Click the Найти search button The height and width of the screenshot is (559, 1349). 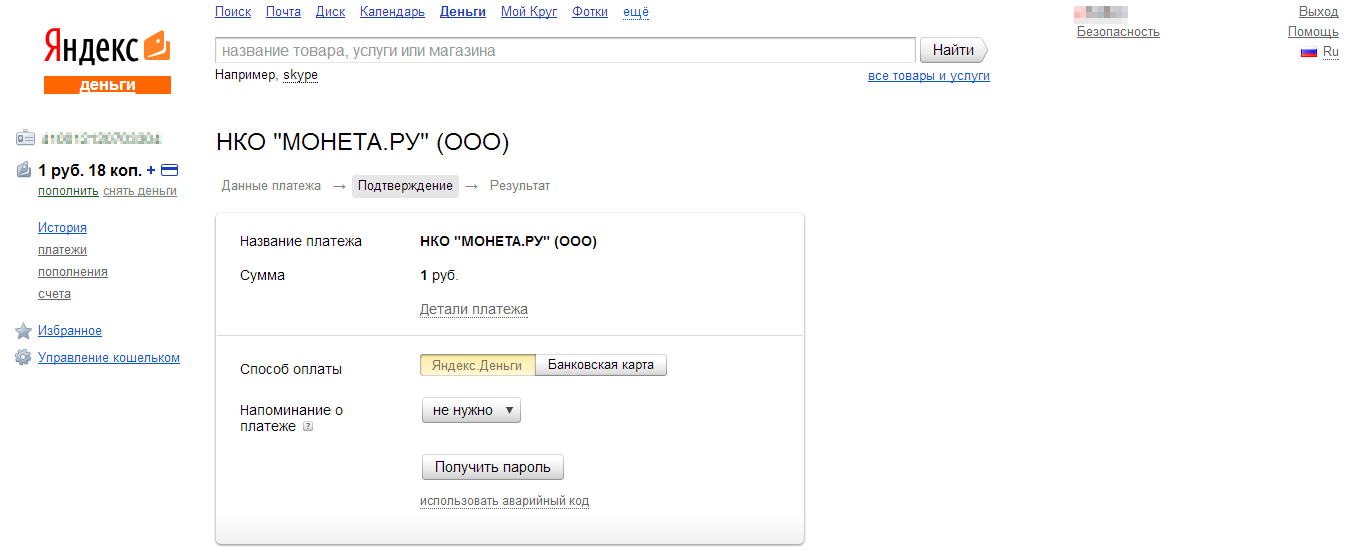coord(953,50)
